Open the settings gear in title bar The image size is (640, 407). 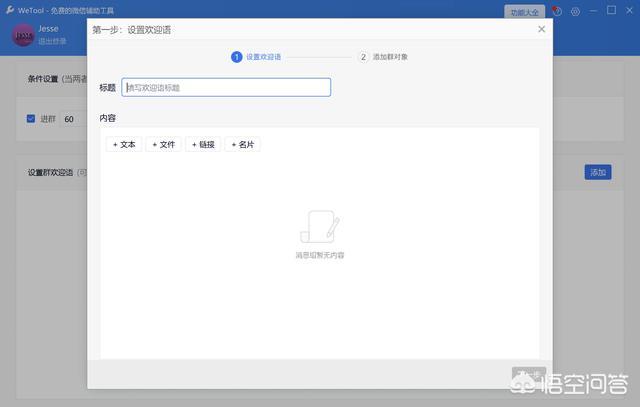575,11
